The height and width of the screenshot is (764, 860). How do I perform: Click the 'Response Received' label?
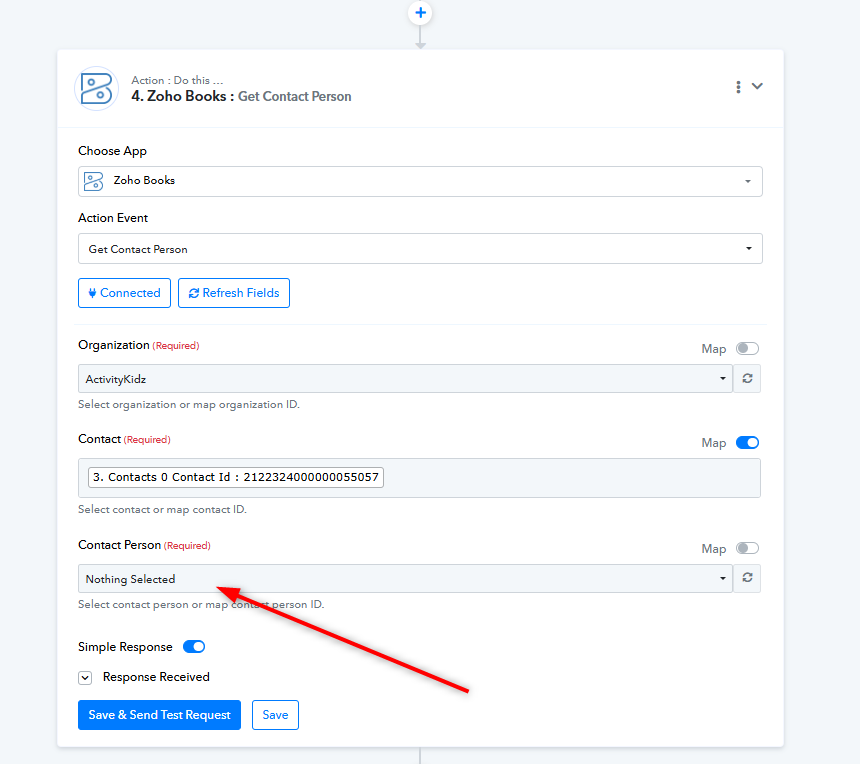pyautogui.click(x=156, y=677)
